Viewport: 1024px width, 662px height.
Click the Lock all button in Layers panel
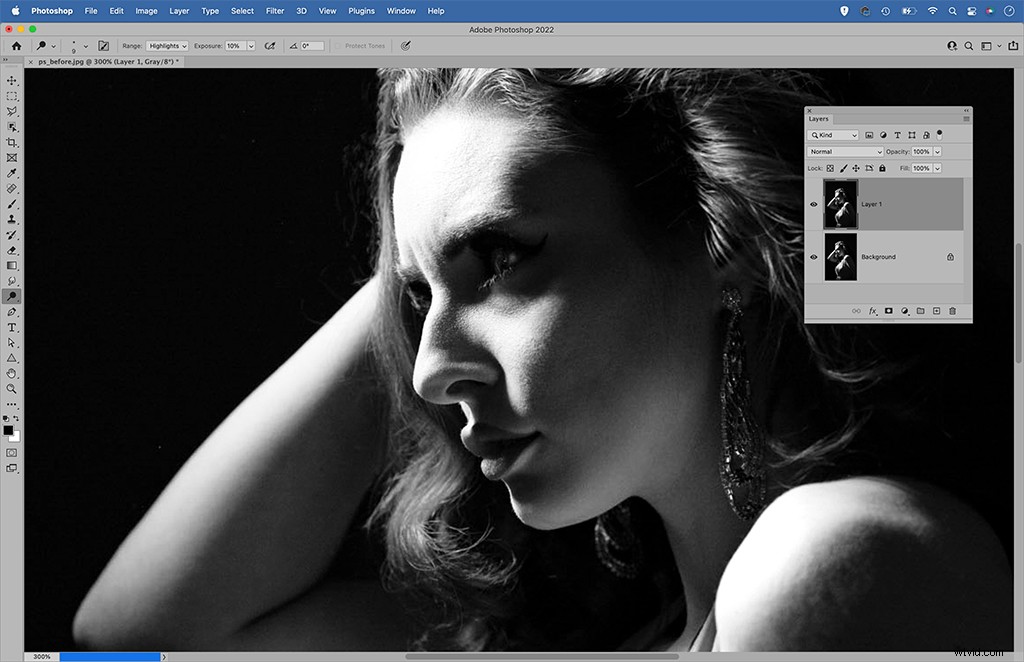(x=881, y=168)
